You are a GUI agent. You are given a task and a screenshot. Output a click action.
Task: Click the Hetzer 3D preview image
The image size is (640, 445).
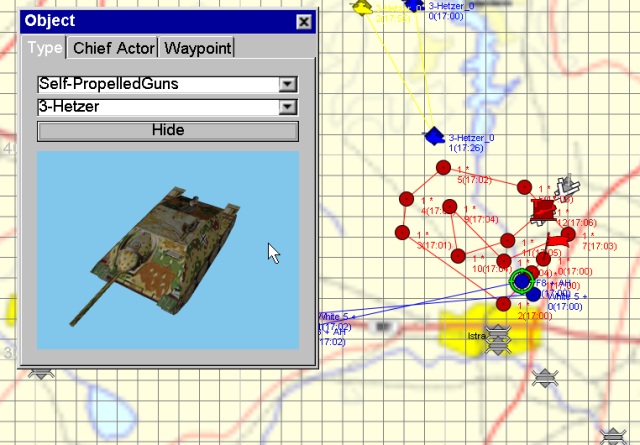(x=168, y=250)
